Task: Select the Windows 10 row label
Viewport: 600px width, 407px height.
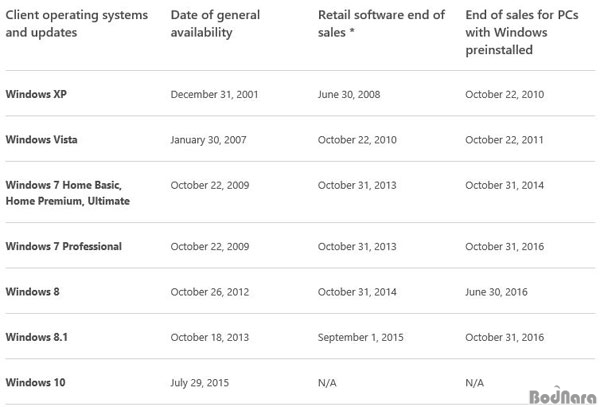Action: pos(35,383)
